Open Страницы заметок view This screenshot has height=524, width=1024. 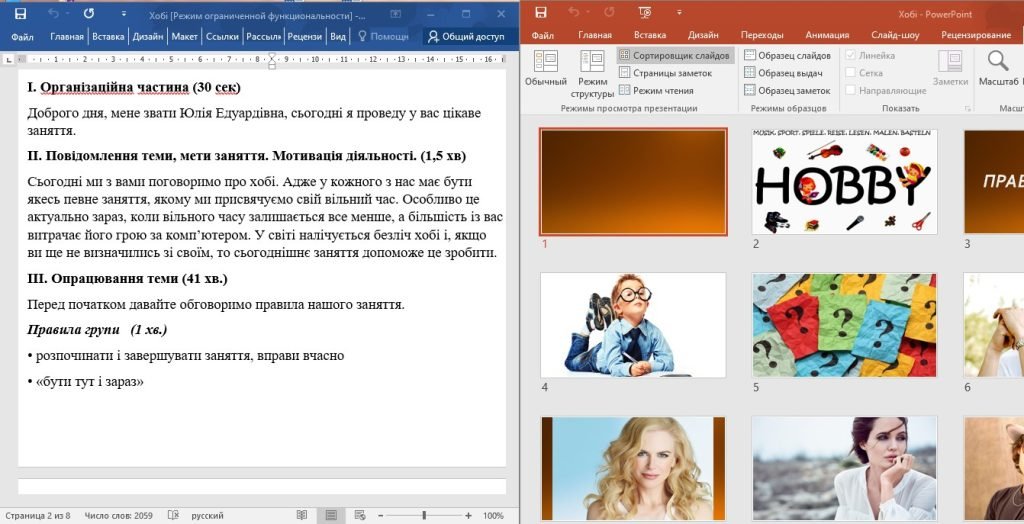[666, 73]
